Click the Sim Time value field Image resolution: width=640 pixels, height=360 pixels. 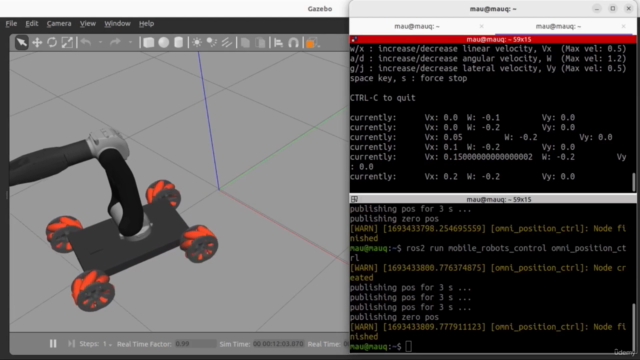coord(278,344)
